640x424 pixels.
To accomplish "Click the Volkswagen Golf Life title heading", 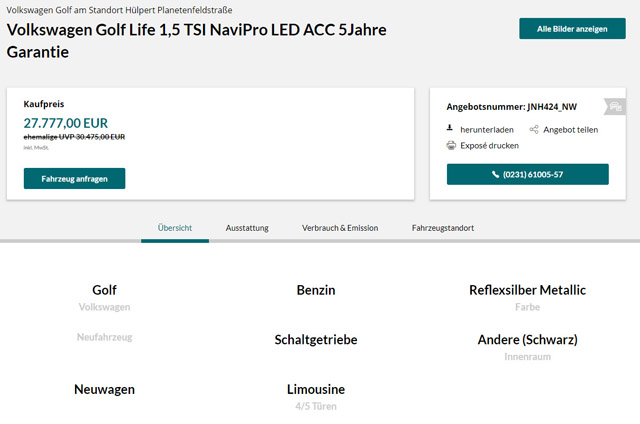I will point(196,41).
